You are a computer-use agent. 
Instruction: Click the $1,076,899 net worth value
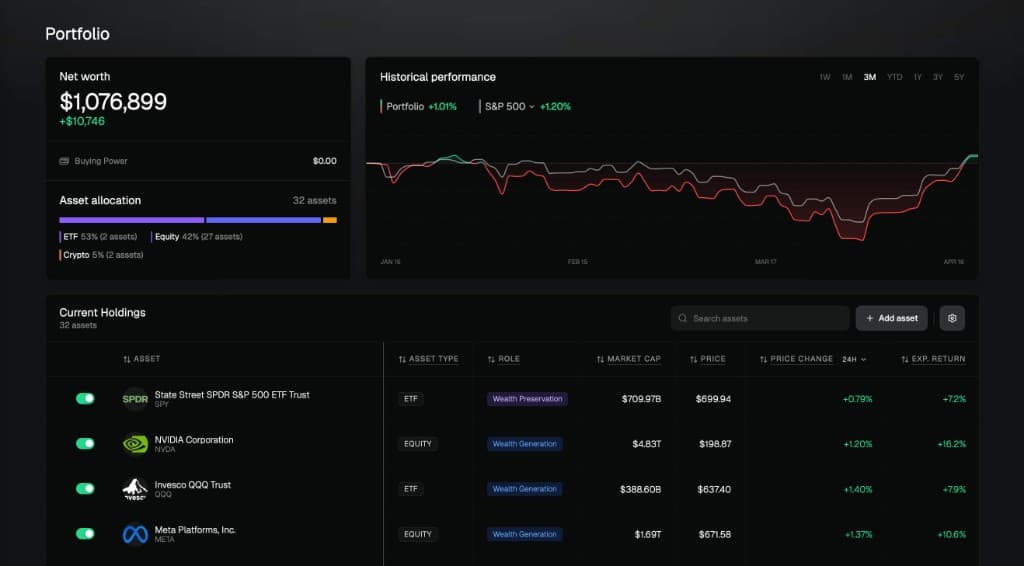coord(113,101)
